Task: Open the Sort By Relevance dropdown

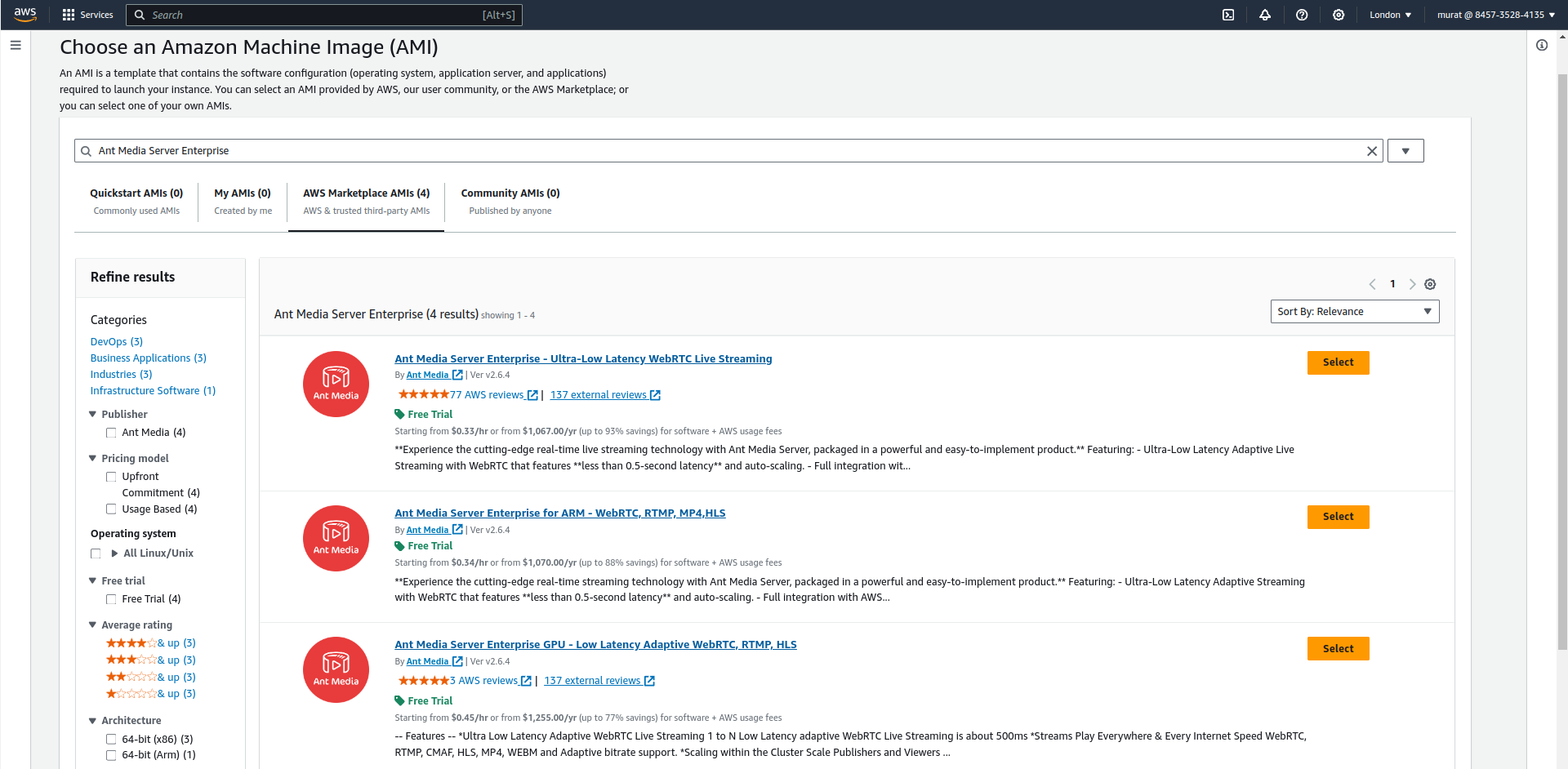Action: pos(1355,312)
